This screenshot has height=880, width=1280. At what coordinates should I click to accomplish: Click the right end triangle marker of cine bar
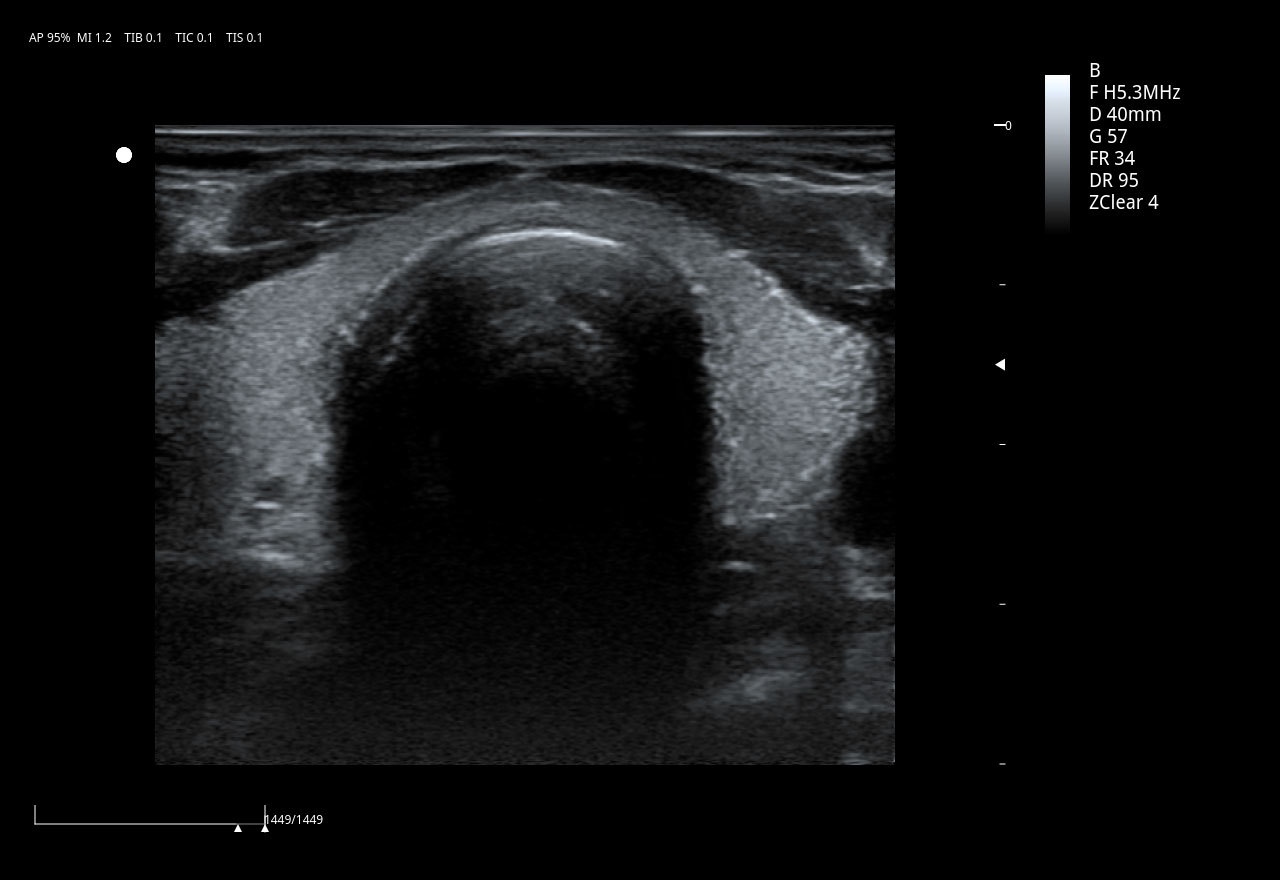pyautogui.click(x=265, y=827)
